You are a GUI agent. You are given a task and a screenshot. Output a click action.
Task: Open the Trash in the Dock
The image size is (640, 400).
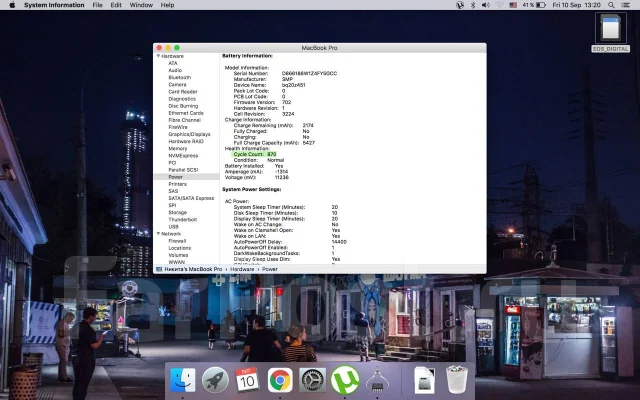click(457, 380)
